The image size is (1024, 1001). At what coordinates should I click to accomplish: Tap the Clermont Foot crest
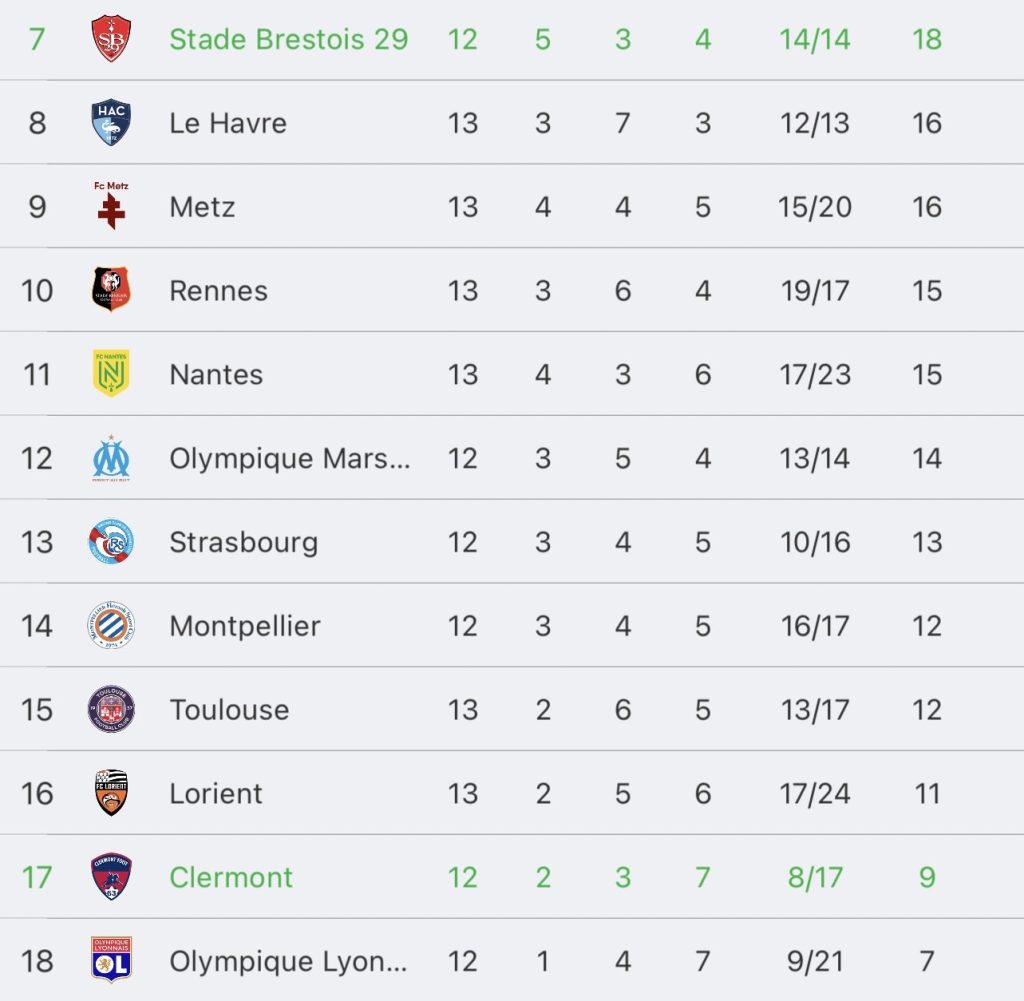pyautogui.click(x=111, y=876)
